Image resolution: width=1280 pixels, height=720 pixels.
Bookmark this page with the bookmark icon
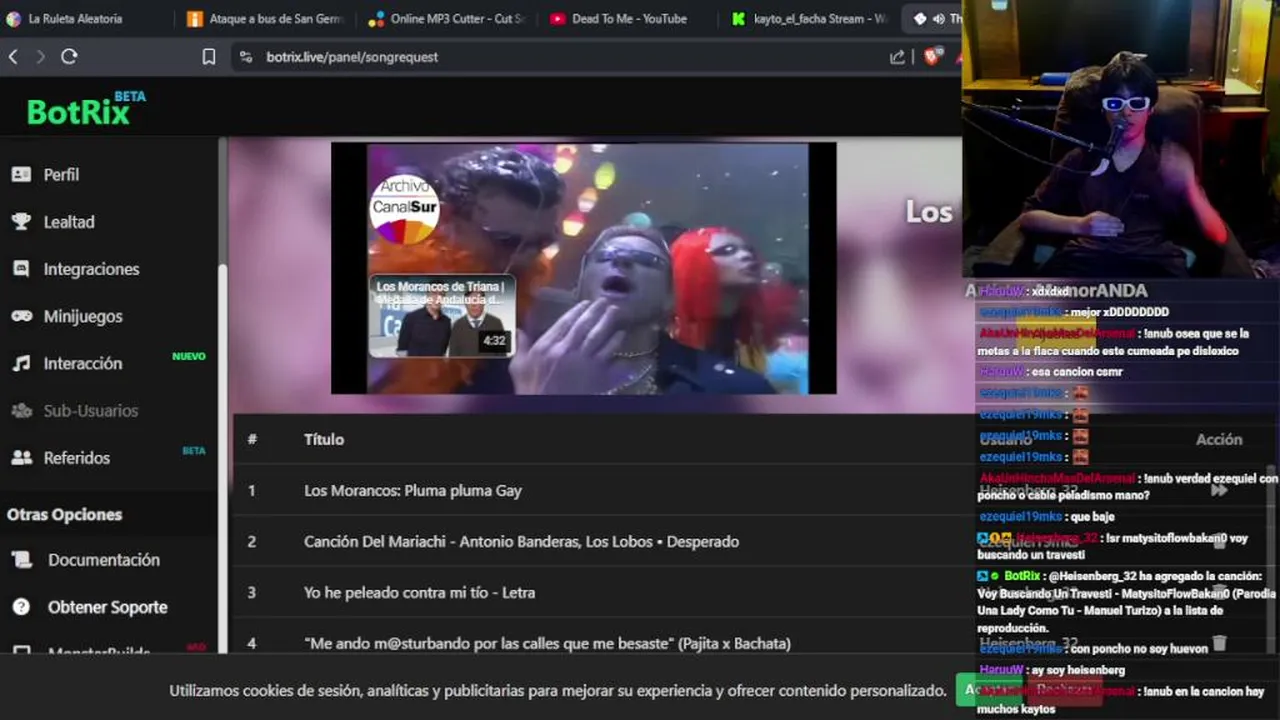coord(209,57)
